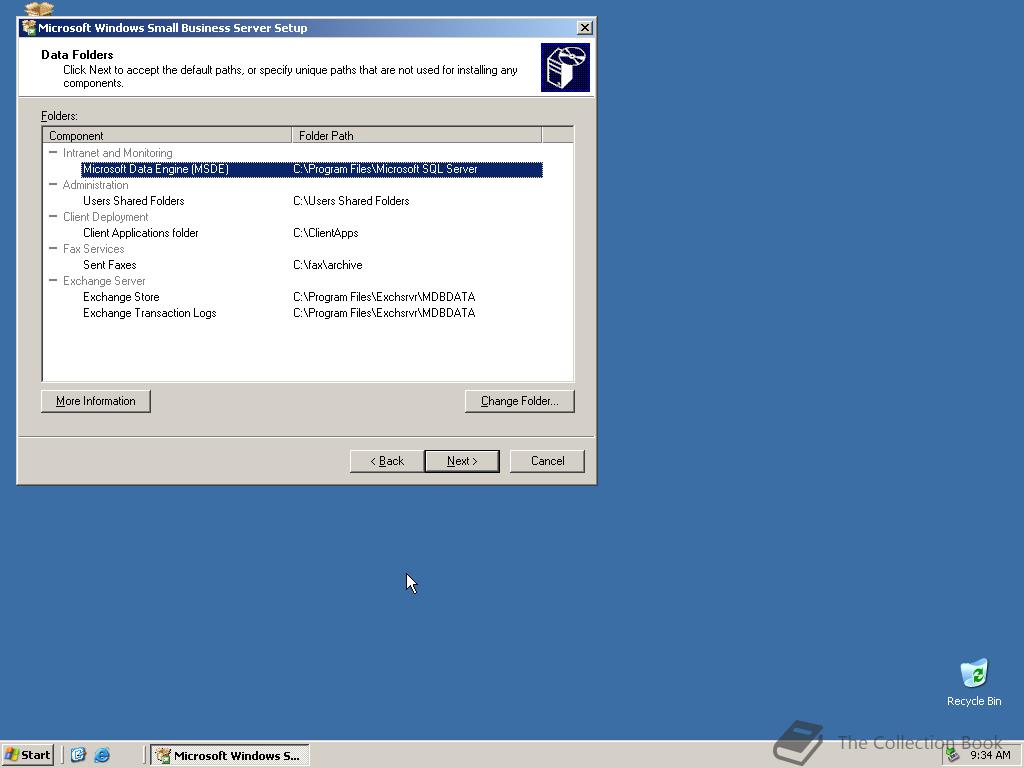Click the server and CD wizard graphic
The height and width of the screenshot is (768, 1024).
565,67
